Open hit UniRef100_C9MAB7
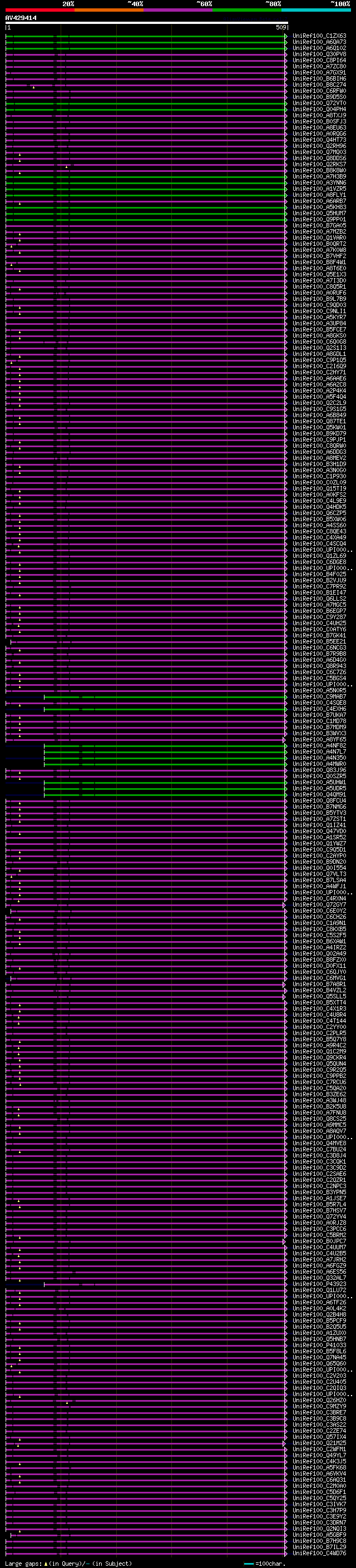 (319, 697)
